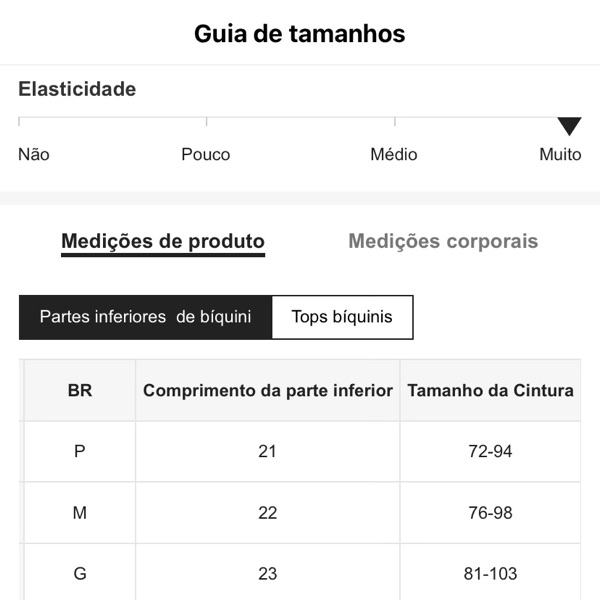Click waist value 81-103 cell
Screen dimensions: 600x600
coord(490,574)
